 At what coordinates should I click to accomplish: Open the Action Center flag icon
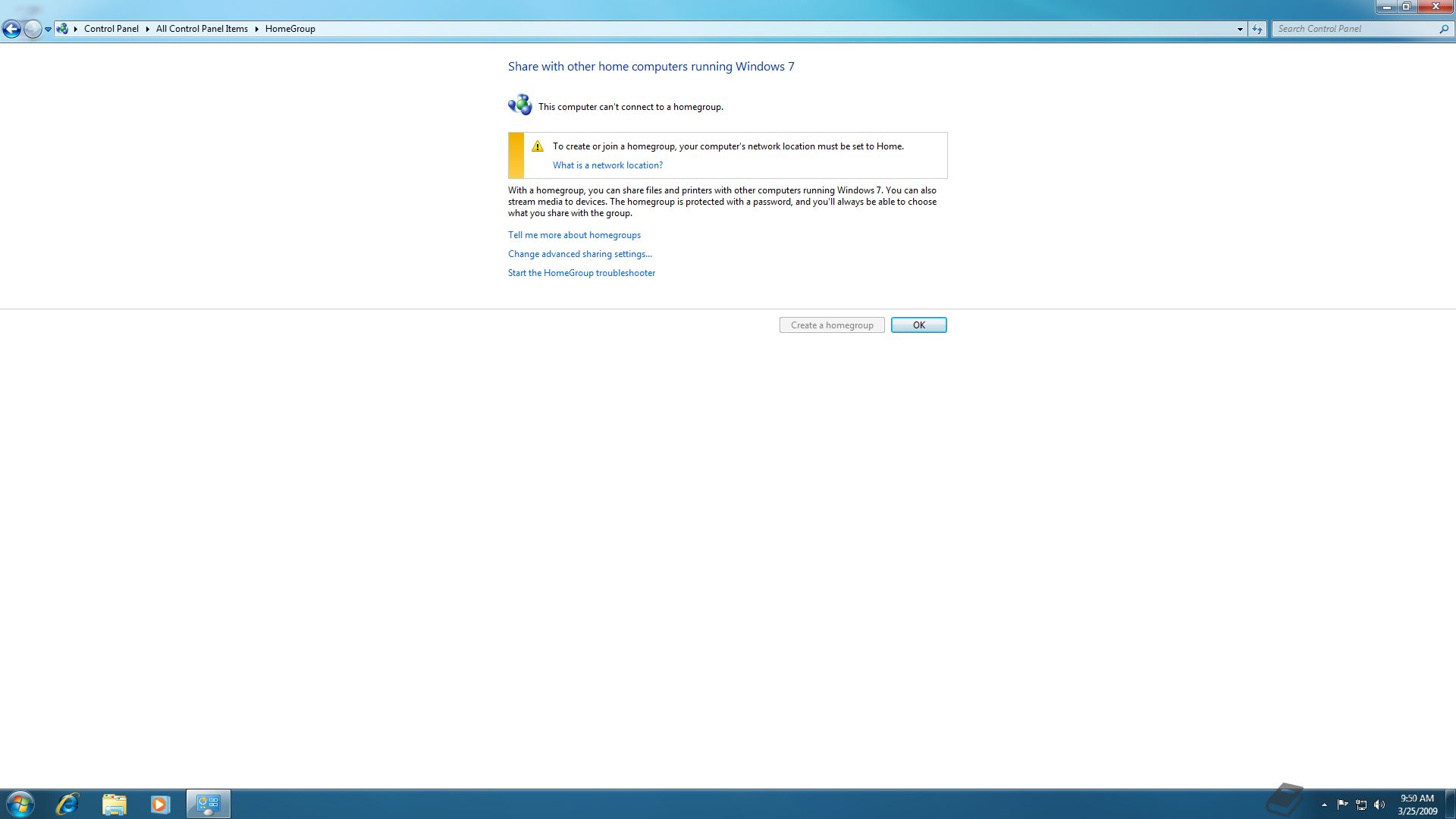[x=1342, y=805]
